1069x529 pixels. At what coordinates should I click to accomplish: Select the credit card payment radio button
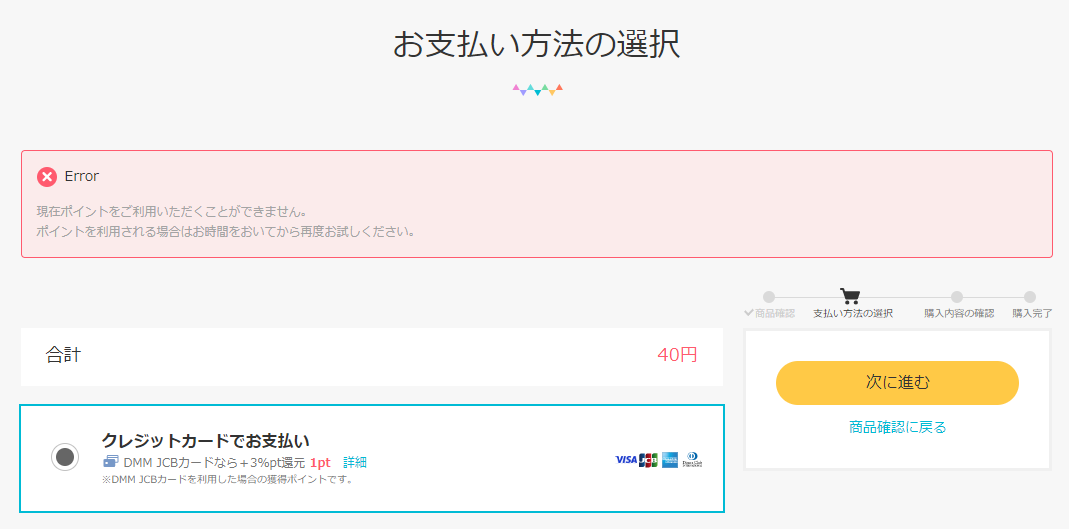pos(65,457)
